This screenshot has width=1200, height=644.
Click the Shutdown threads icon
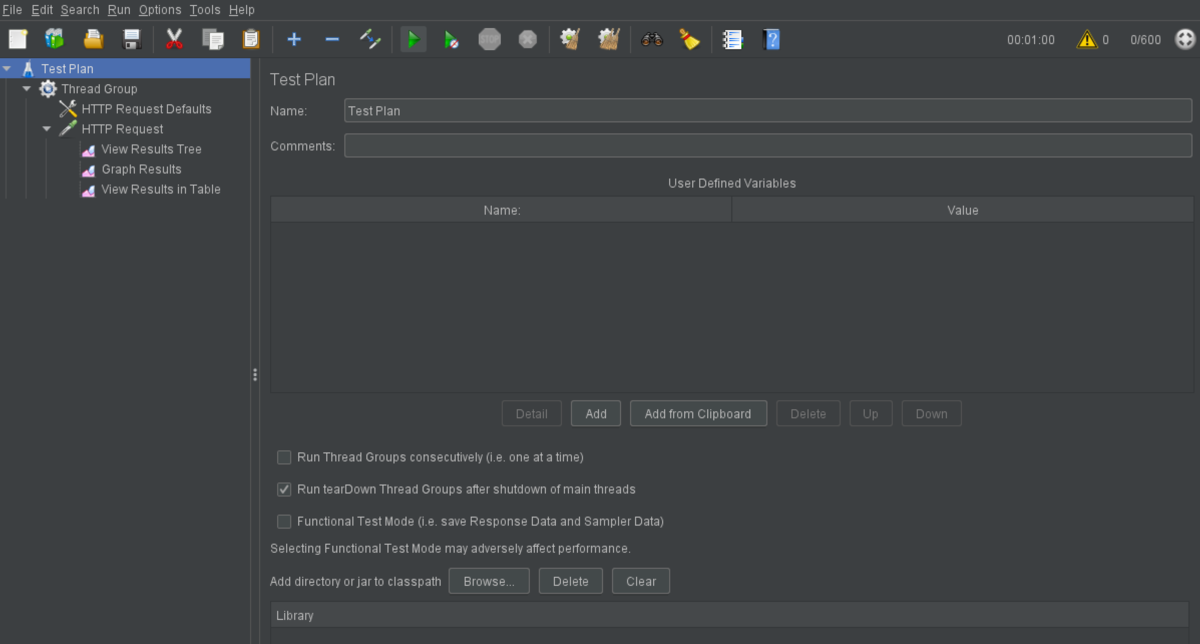[528, 39]
